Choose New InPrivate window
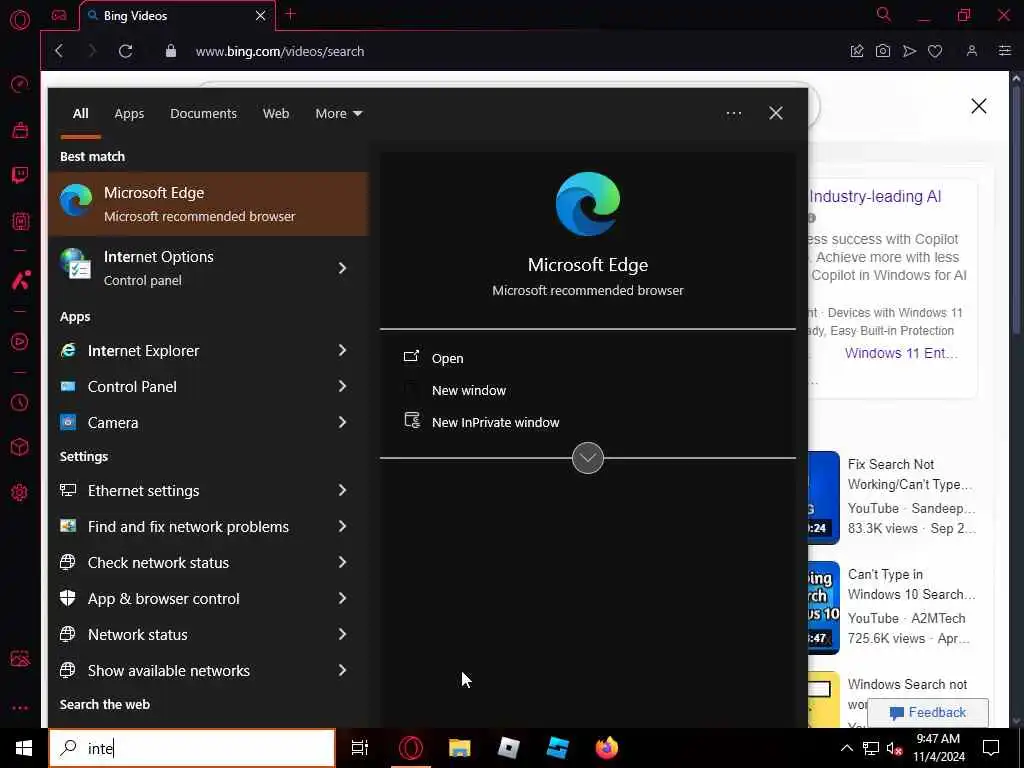The image size is (1024, 768). point(496,423)
